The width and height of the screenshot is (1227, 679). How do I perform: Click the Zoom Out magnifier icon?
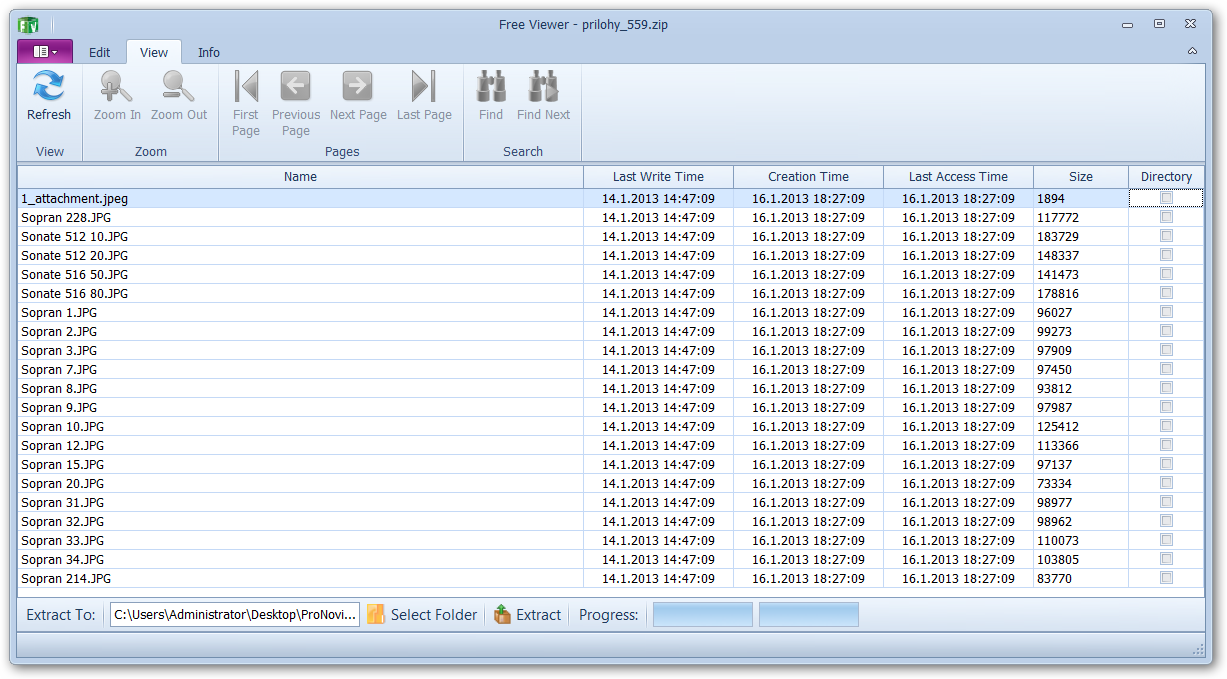tap(179, 86)
